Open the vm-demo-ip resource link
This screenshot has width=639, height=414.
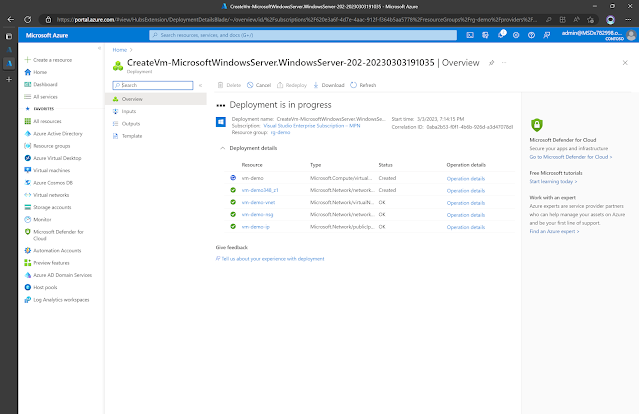[256, 227]
